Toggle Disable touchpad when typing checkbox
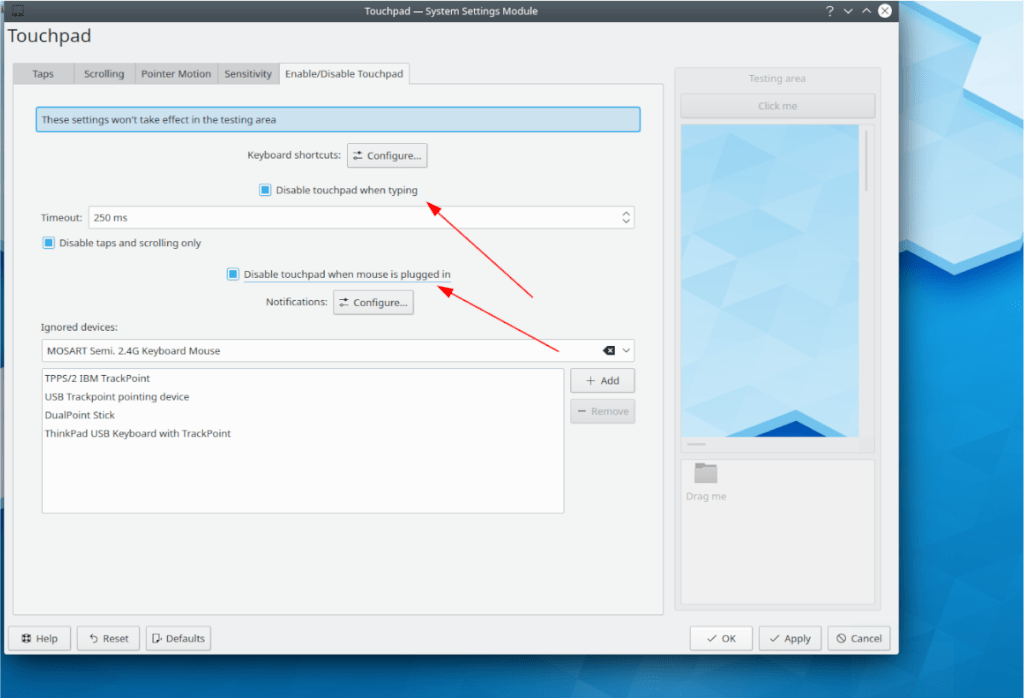This screenshot has width=1024, height=698. tap(265, 190)
